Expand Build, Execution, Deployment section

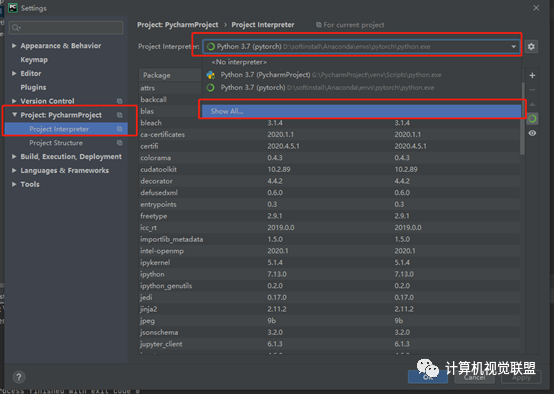pos(14,157)
